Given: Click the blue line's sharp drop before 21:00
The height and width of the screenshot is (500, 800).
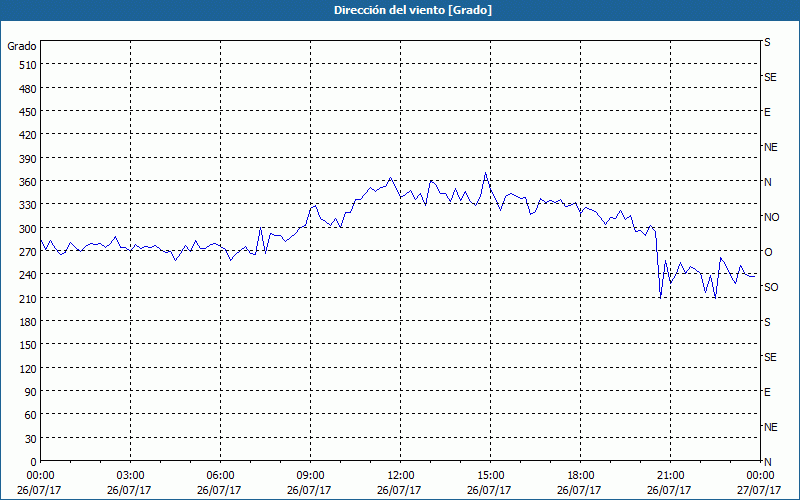Looking at the screenshot, I should pyautogui.click(x=659, y=263).
